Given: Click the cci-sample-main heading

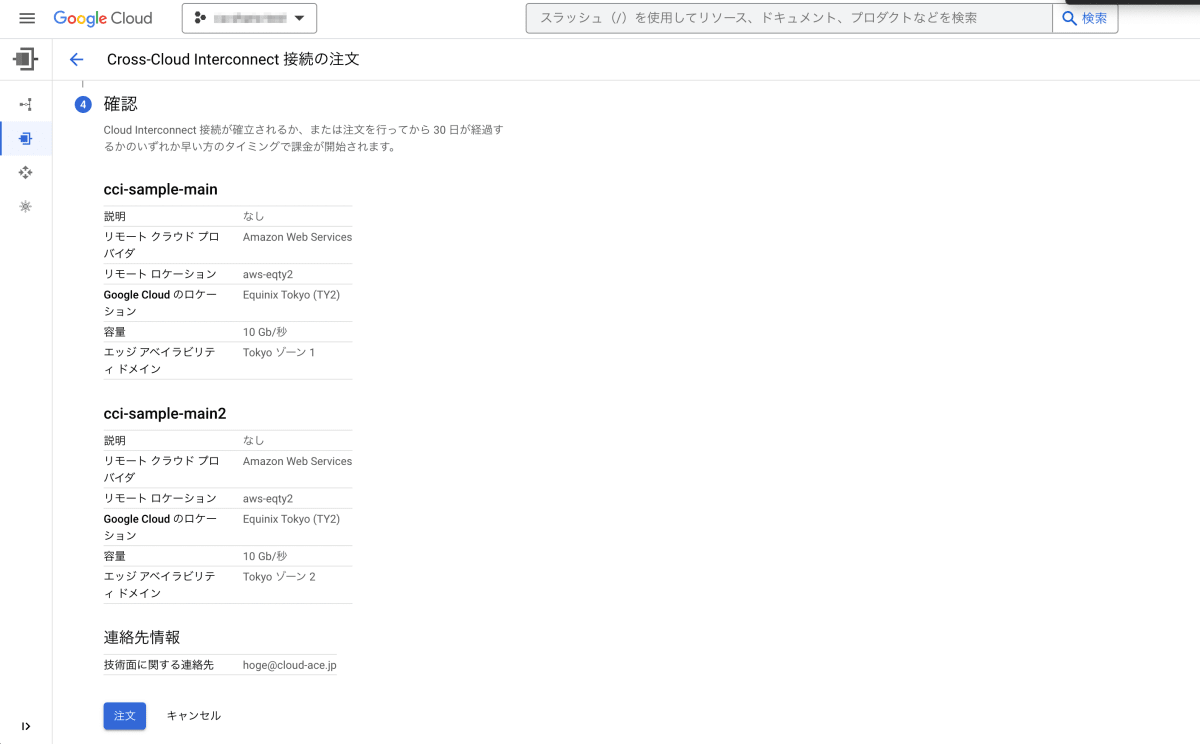Looking at the screenshot, I should pyautogui.click(x=161, y=189).
